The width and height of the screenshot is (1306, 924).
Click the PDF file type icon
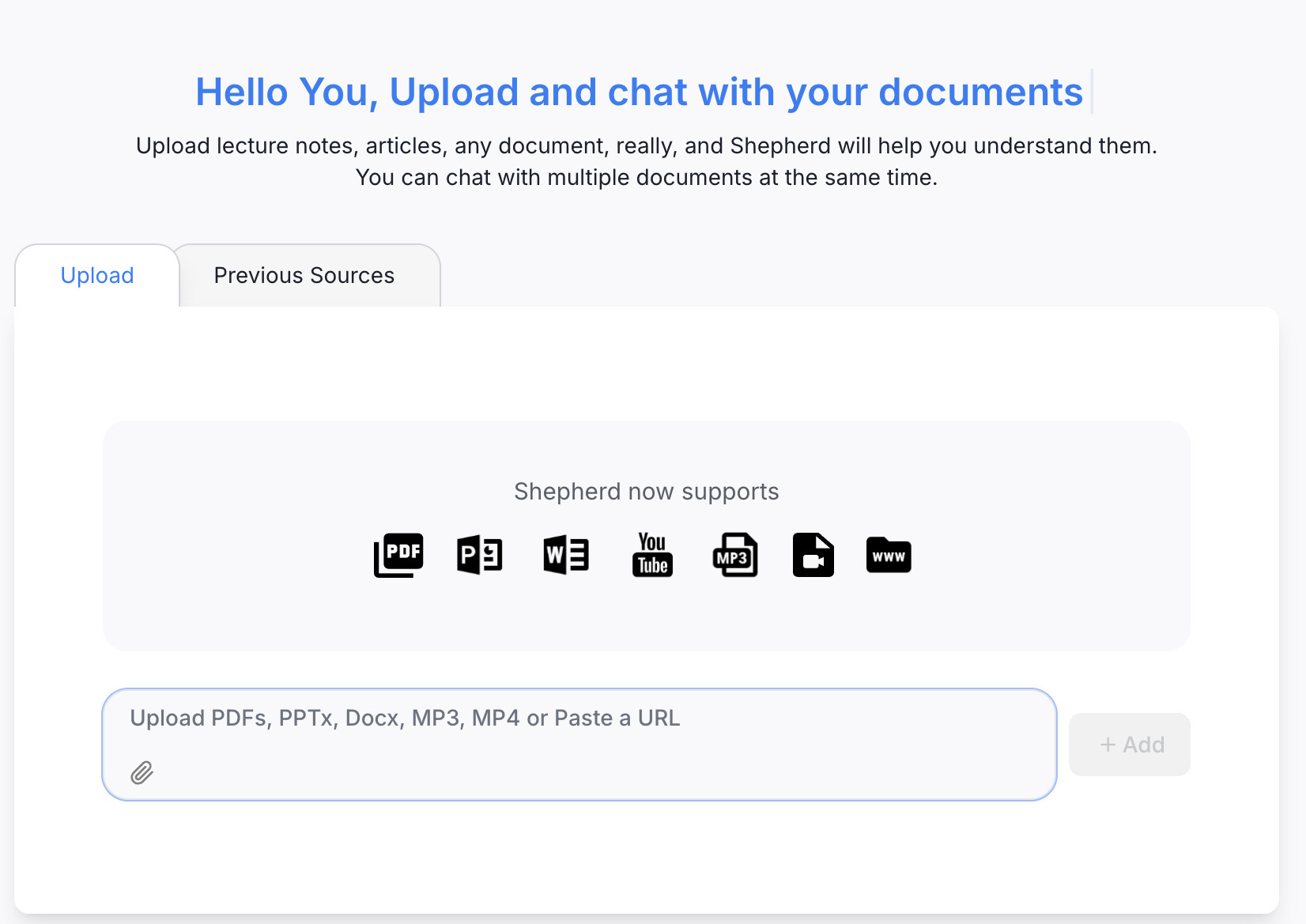coord(398,555)
